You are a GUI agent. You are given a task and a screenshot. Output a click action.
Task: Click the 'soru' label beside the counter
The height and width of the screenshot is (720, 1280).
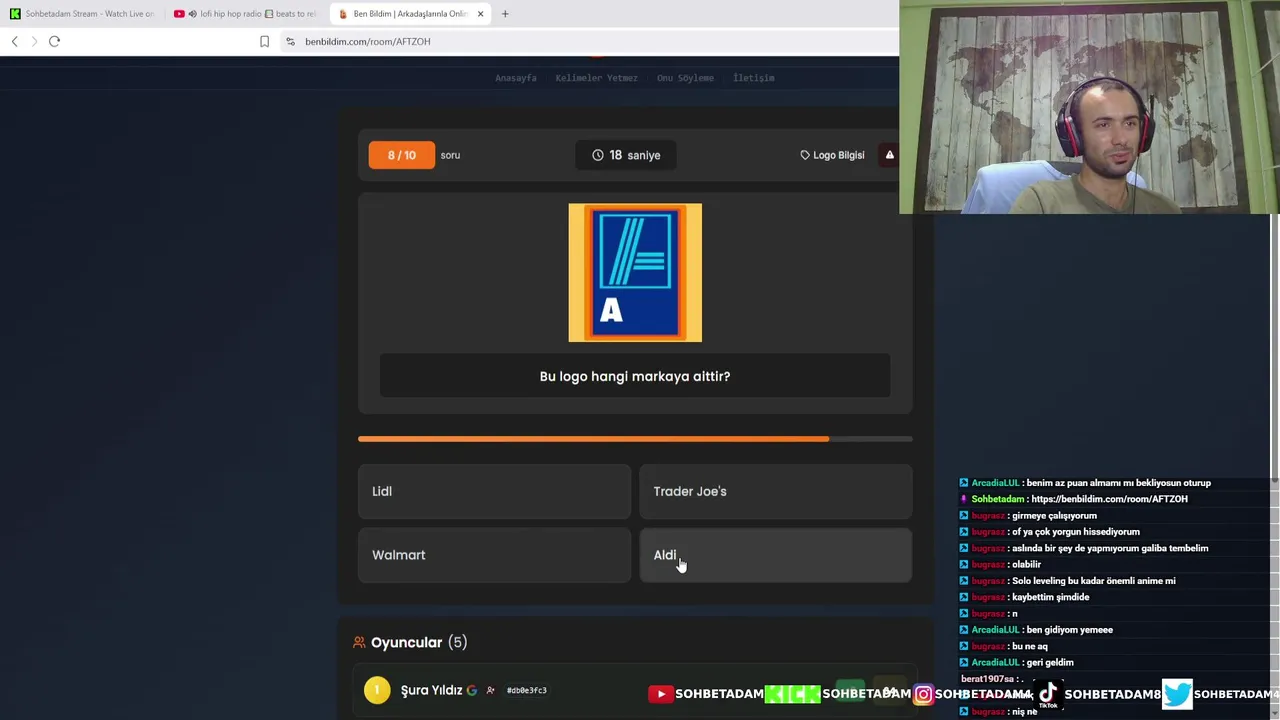click(x=450, y=155)
